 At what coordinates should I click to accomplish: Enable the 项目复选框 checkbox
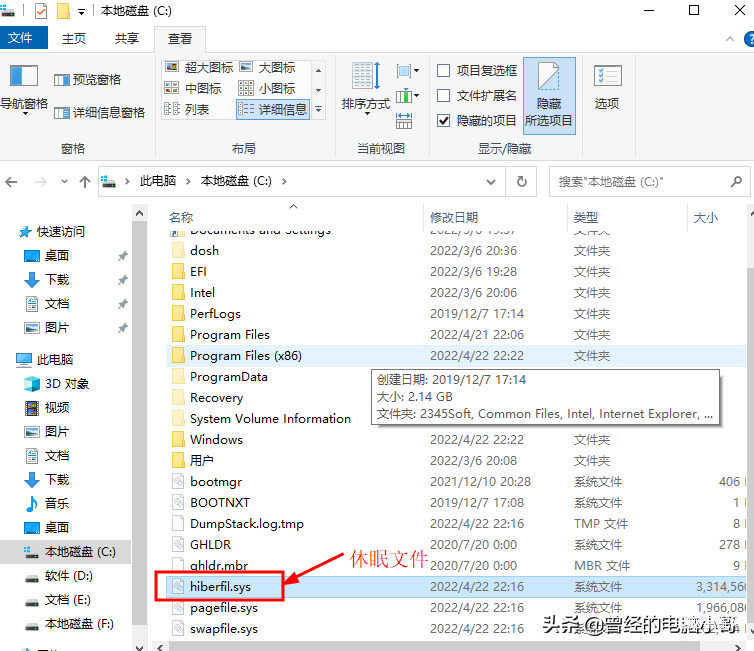click(x=443, y=71)
